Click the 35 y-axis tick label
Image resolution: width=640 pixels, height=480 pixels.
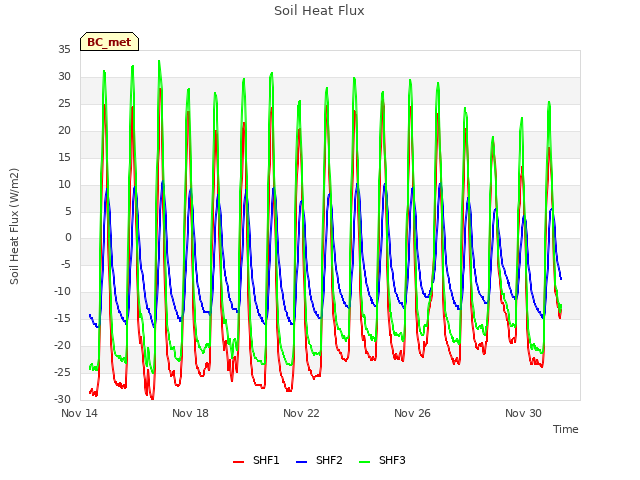(64, 49)
